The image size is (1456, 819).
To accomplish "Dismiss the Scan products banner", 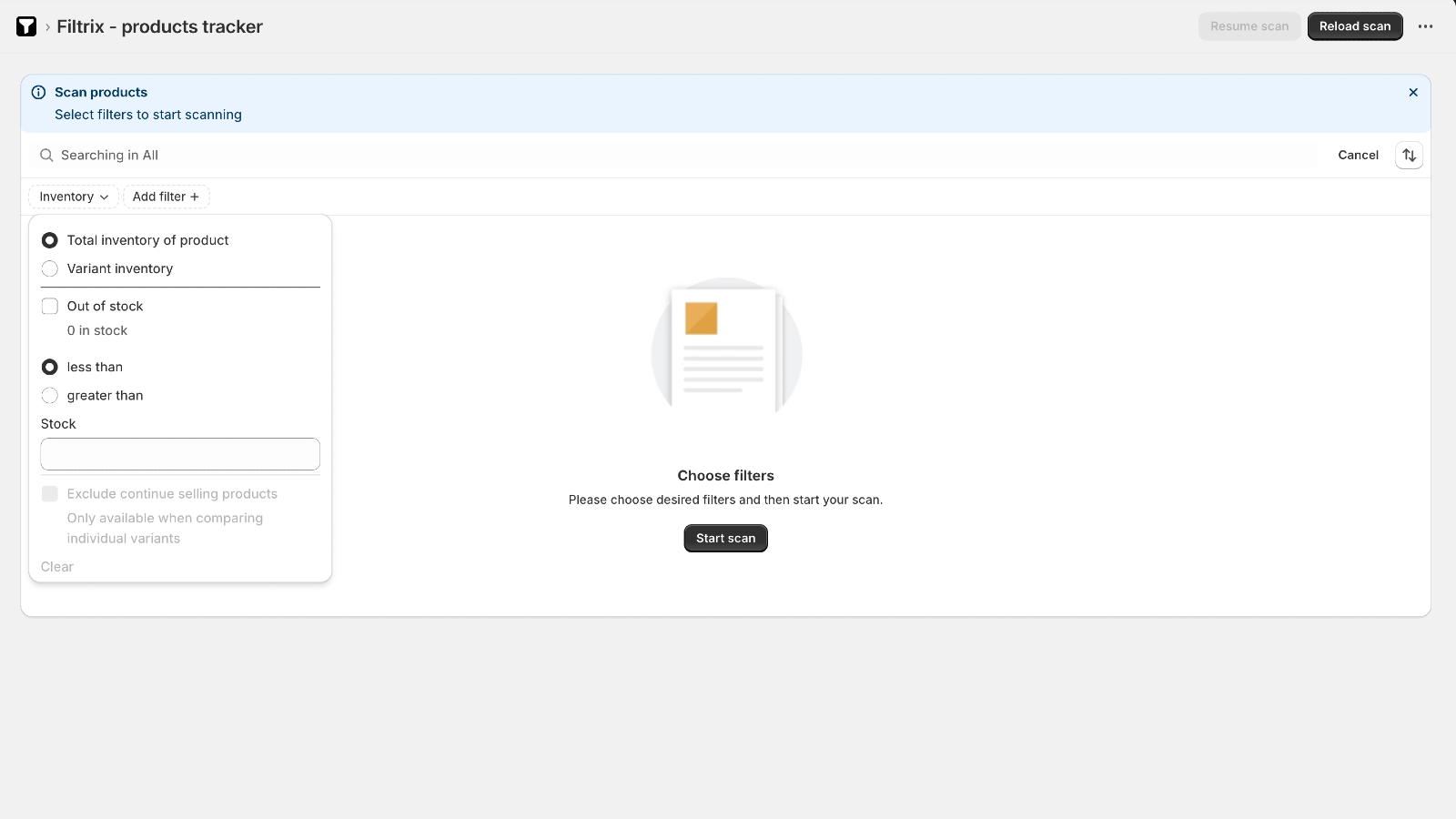I will 1413,92.
